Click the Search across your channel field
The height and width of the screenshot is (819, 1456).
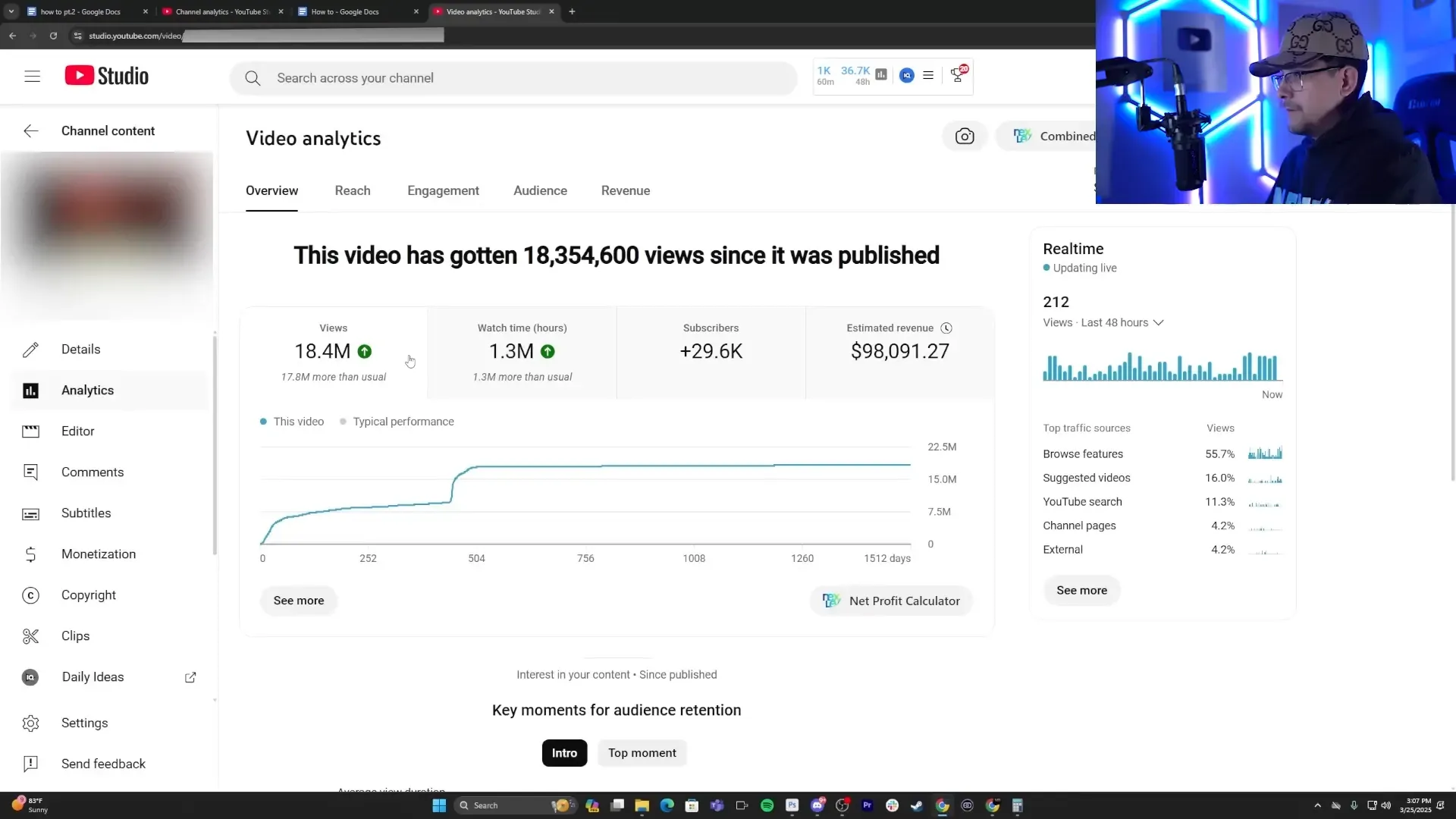coord(513,78)
